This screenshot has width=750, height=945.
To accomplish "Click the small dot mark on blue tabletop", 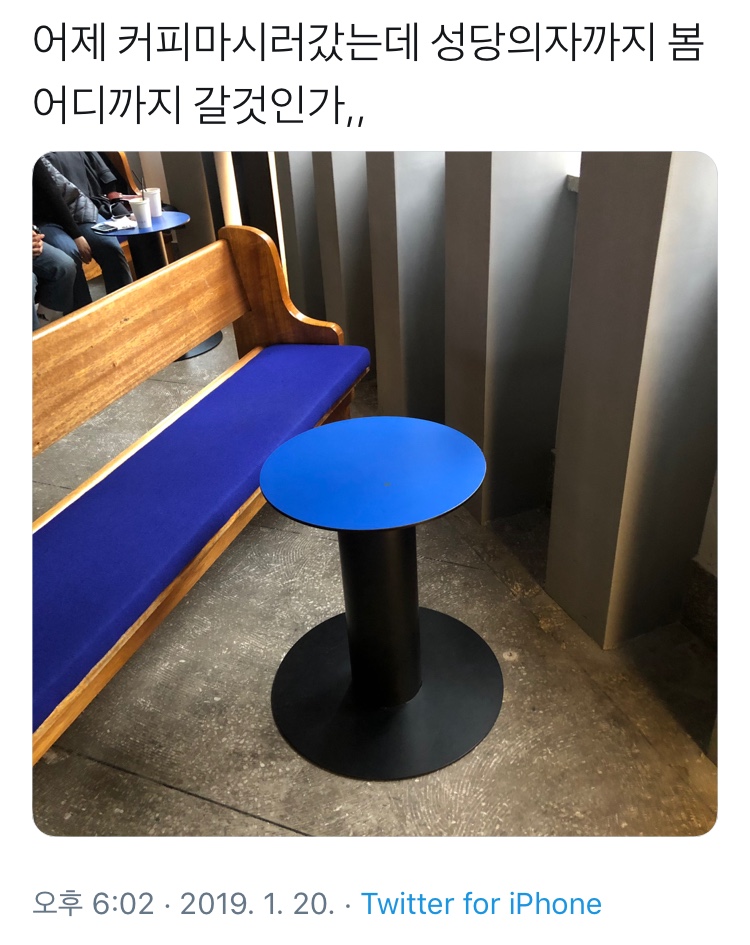I will [x=388, y=483].
